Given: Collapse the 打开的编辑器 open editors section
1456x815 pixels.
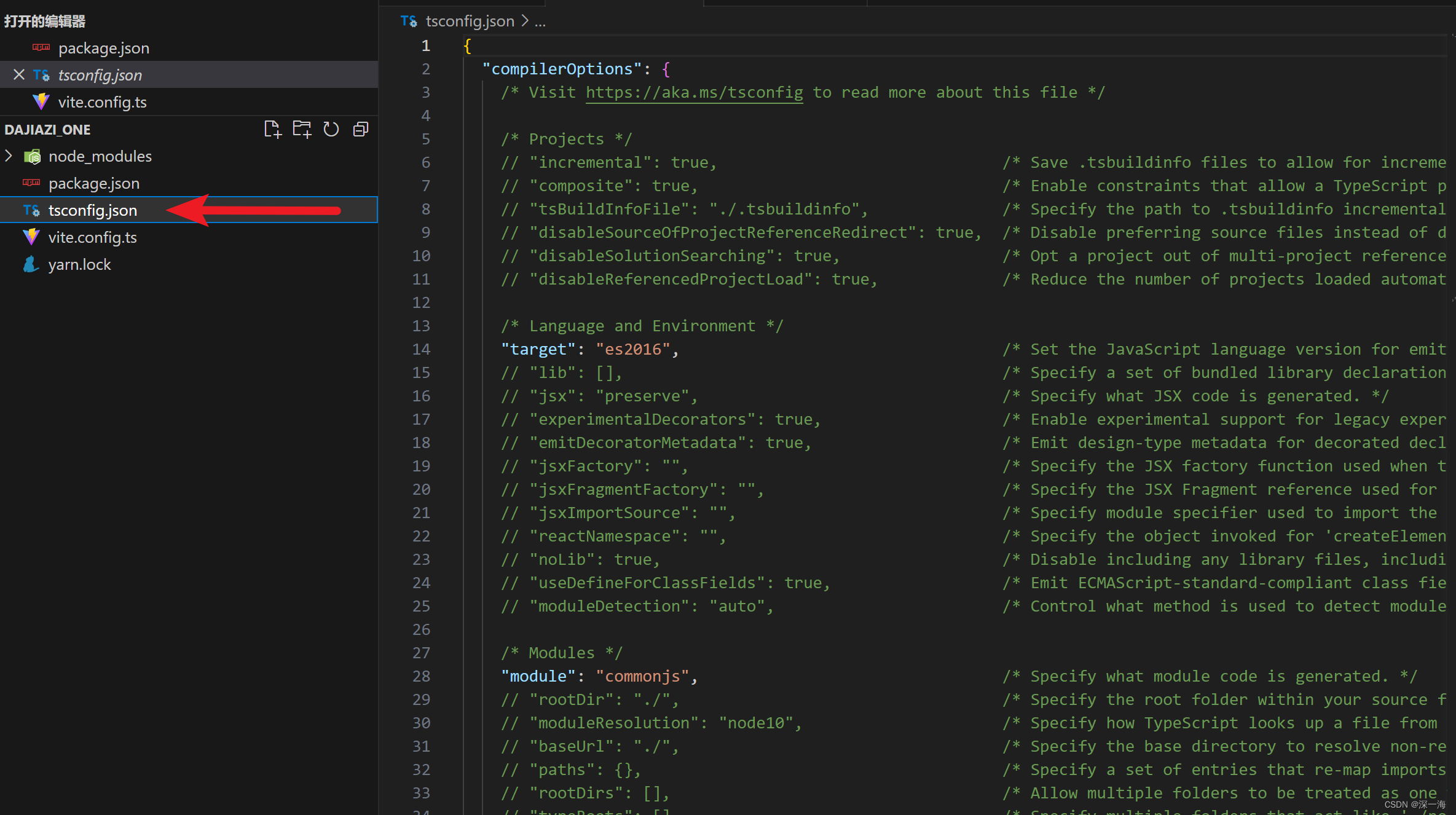Looking at the screenshot, I should [45, 22].
